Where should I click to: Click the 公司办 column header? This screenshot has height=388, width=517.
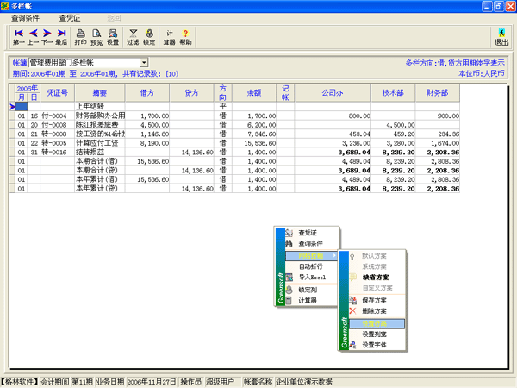(x=332, y=93)
